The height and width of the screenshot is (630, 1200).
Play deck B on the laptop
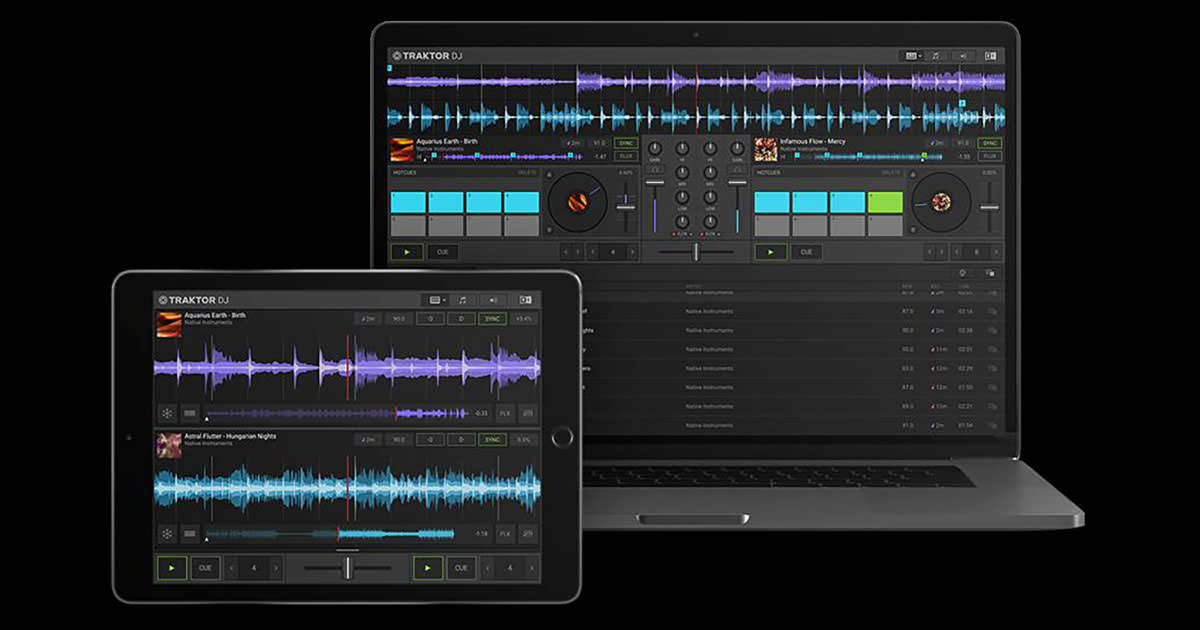pos(770,252)
